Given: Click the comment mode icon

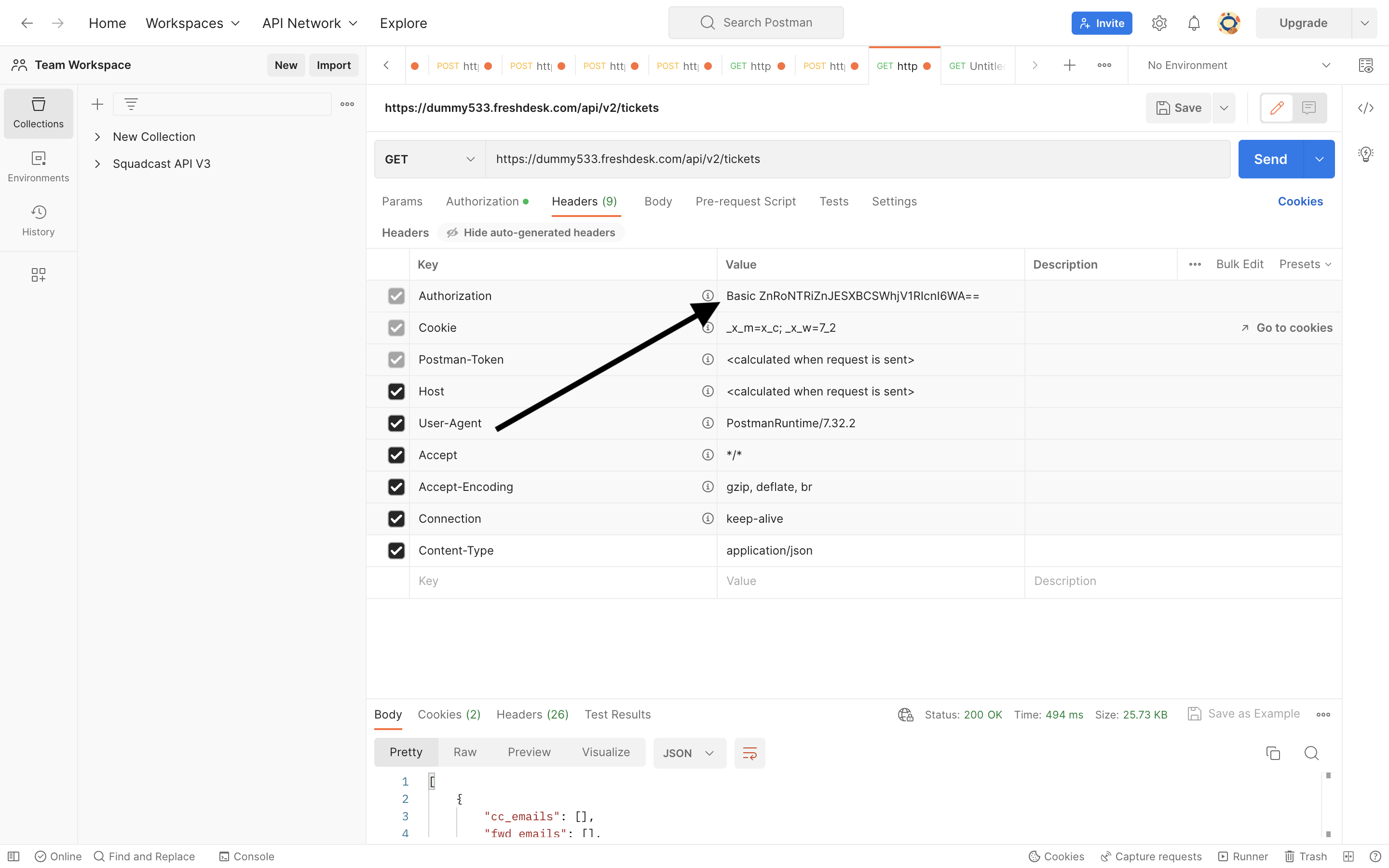Looking at the screenshot, I should coord(1308,108).
